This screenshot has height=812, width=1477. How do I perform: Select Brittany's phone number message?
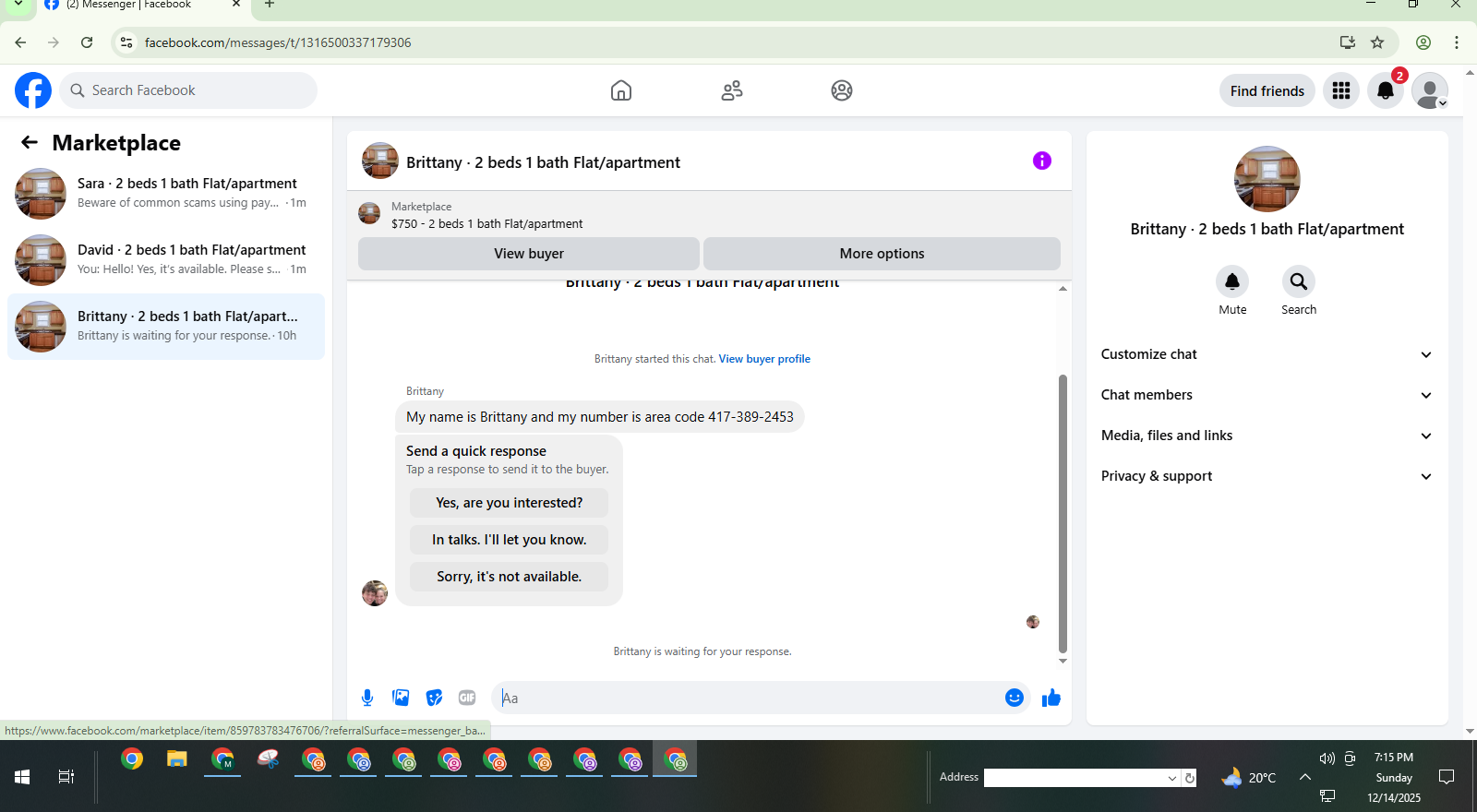[600, 417]
